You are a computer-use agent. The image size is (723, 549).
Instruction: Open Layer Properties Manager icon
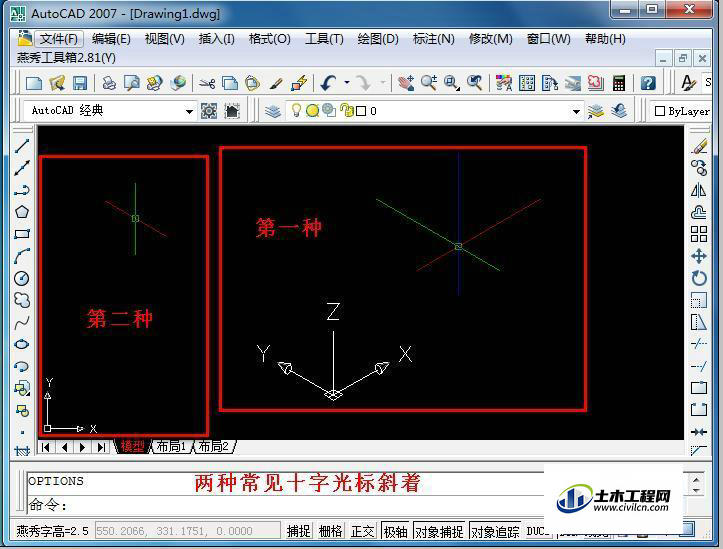pyautogui.click(x=273, y=111)
